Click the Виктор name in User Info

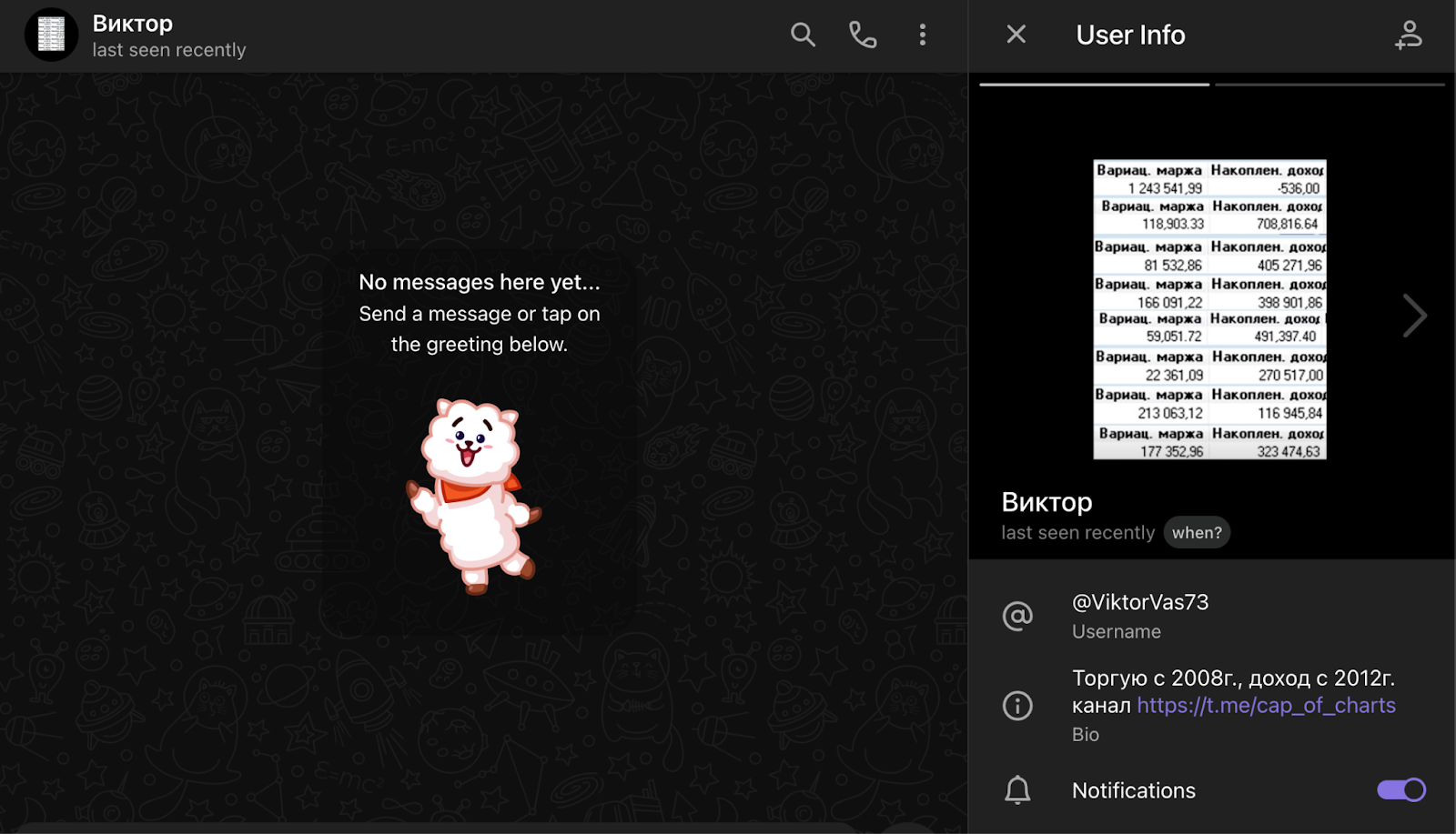[x=1046, y=502]
